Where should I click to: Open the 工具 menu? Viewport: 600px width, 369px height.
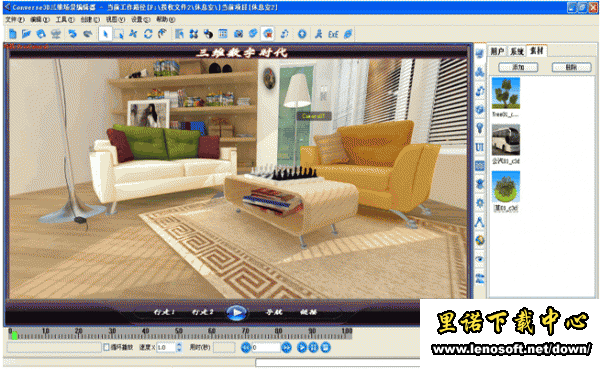point(65,20)
